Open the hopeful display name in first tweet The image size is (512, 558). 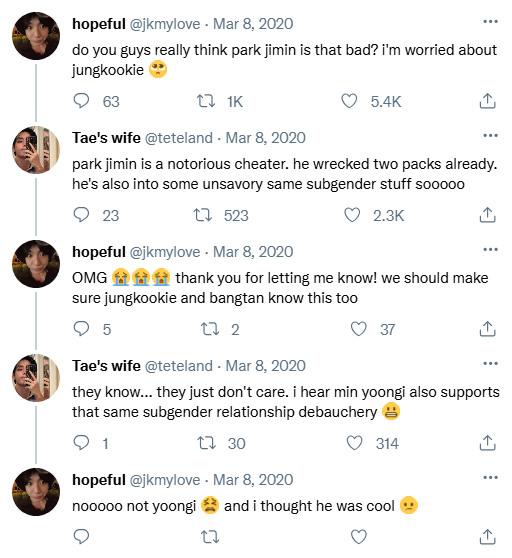[x=99, y=24]
